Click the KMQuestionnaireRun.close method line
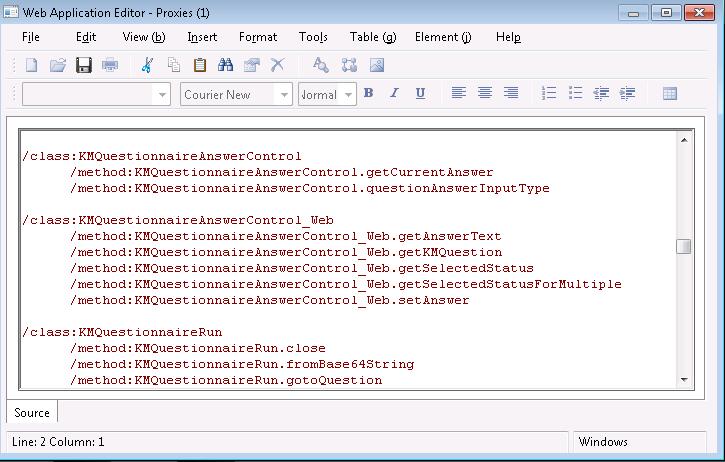Viewport: 725px width, 462px height. (198, 348)
